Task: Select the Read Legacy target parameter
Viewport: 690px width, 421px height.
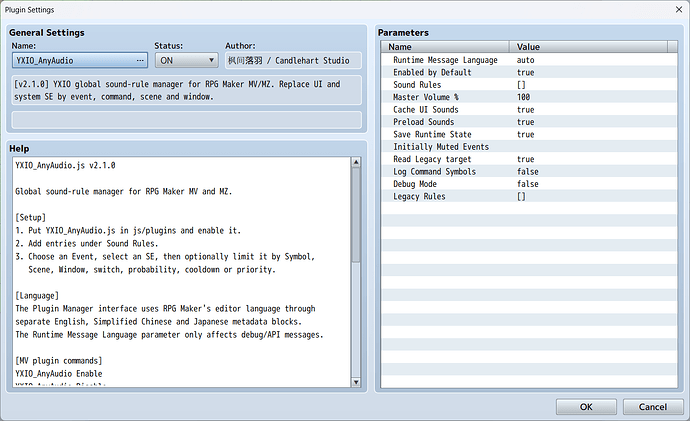Action: click(529, 159)
